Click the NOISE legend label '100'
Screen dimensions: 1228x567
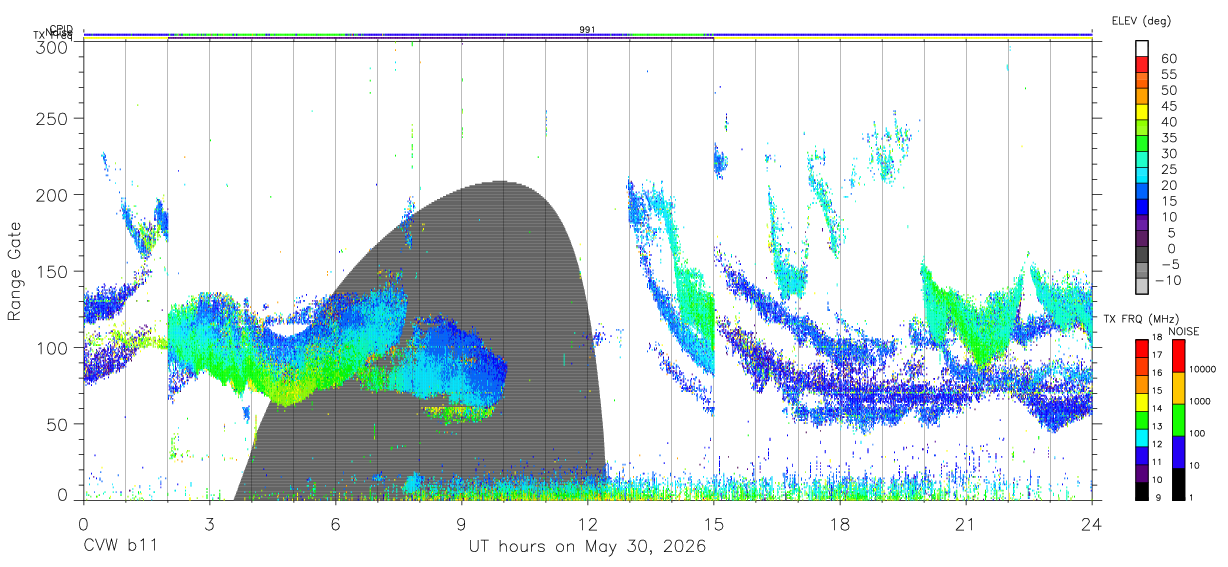point(1198,434)
